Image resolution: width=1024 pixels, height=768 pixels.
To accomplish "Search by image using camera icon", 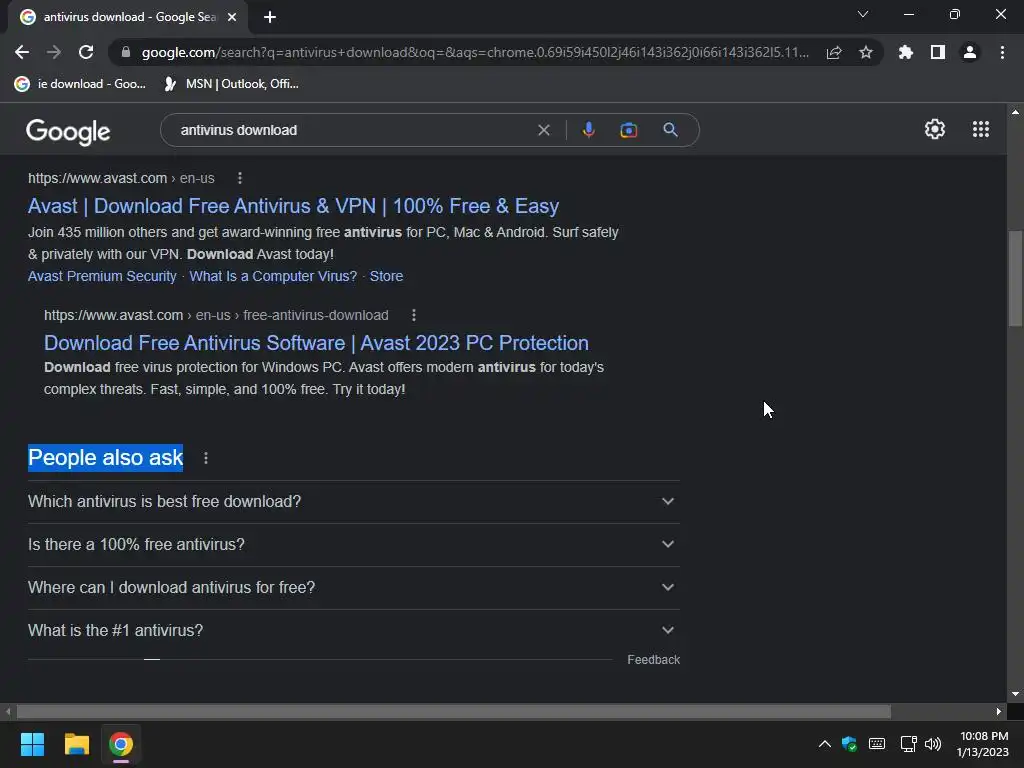I will point(628,130).
